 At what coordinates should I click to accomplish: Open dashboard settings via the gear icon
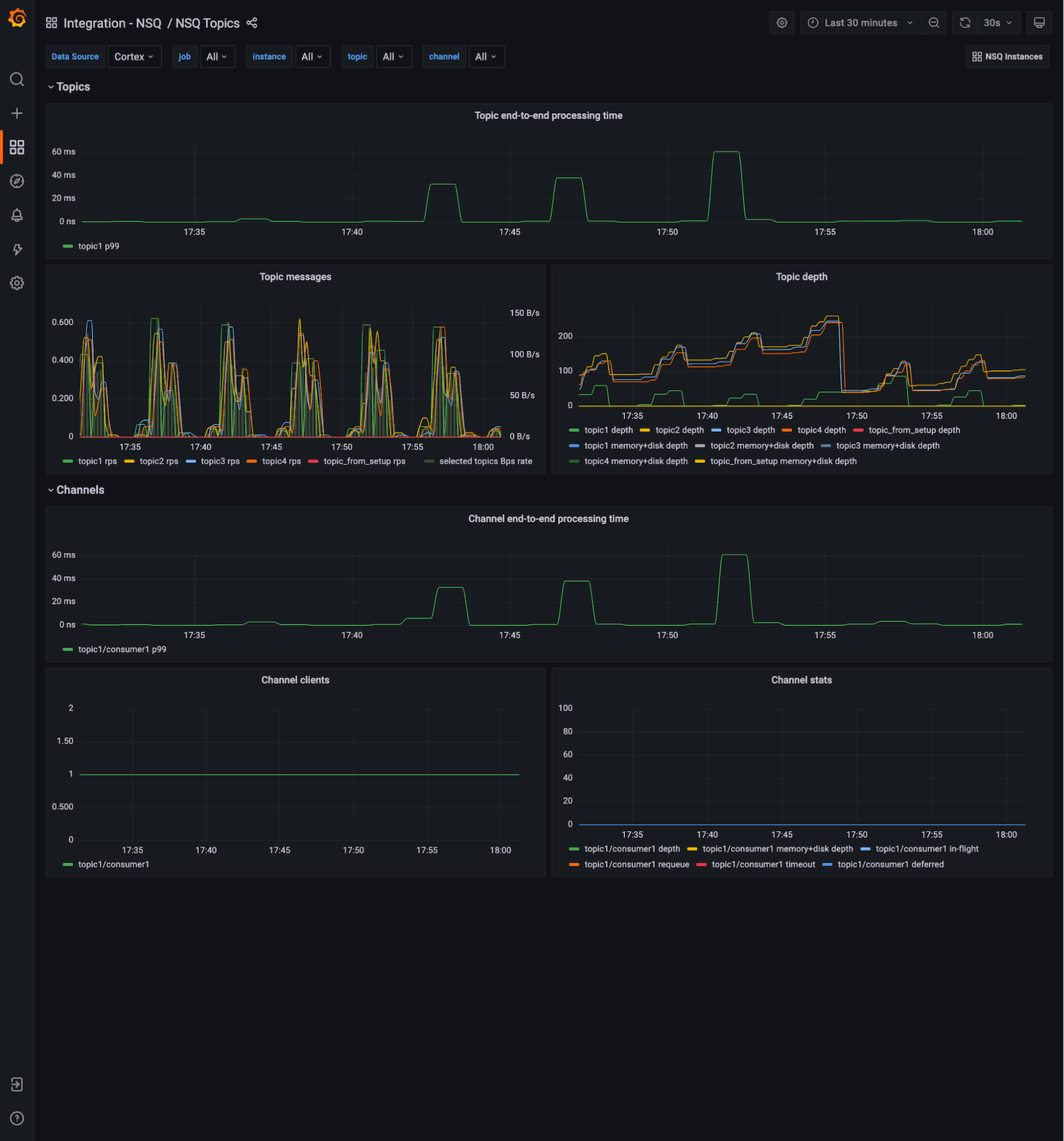(x=781, y=22)
